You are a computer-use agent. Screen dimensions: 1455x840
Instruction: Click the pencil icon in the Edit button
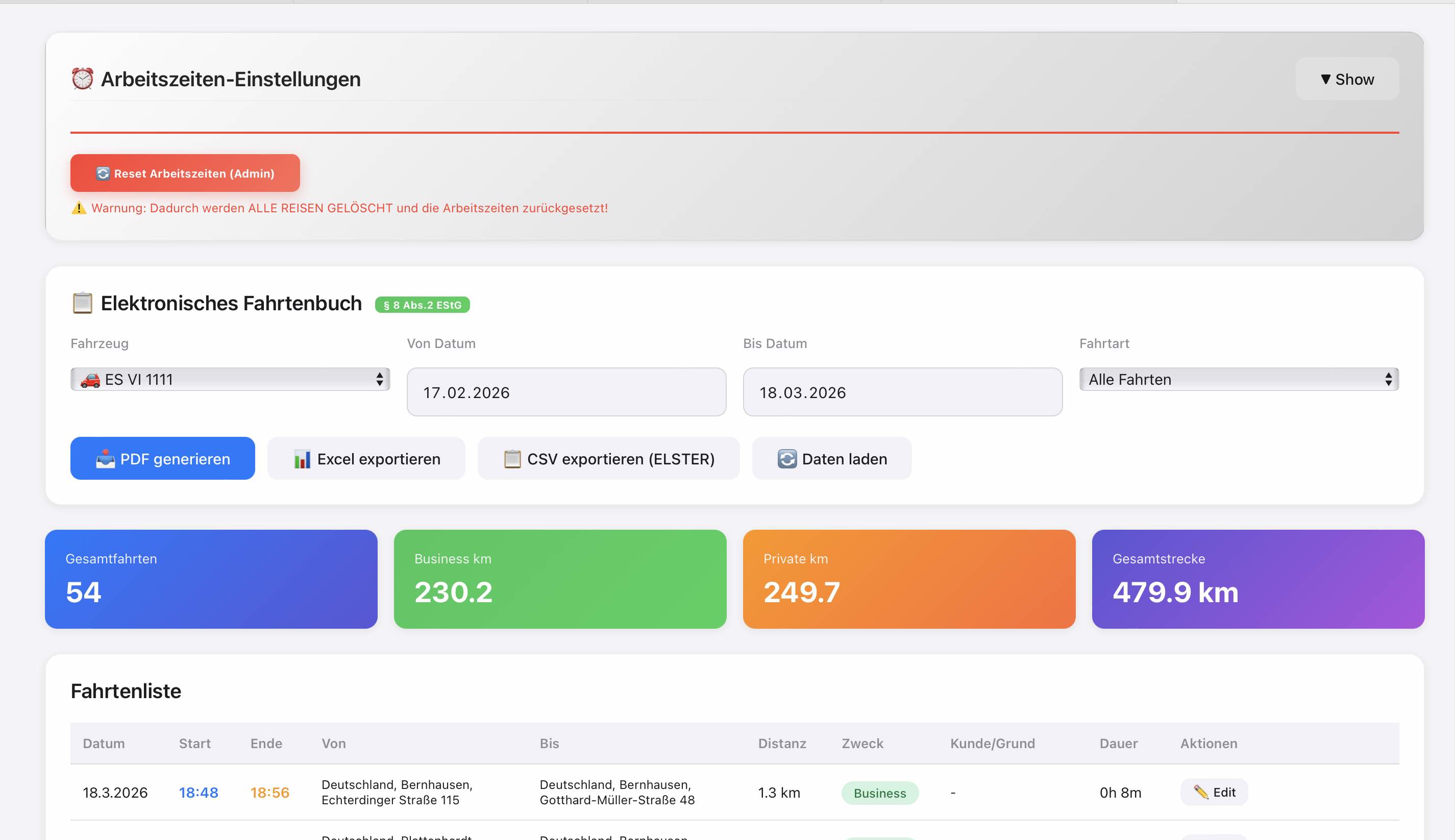(1201, 792)
